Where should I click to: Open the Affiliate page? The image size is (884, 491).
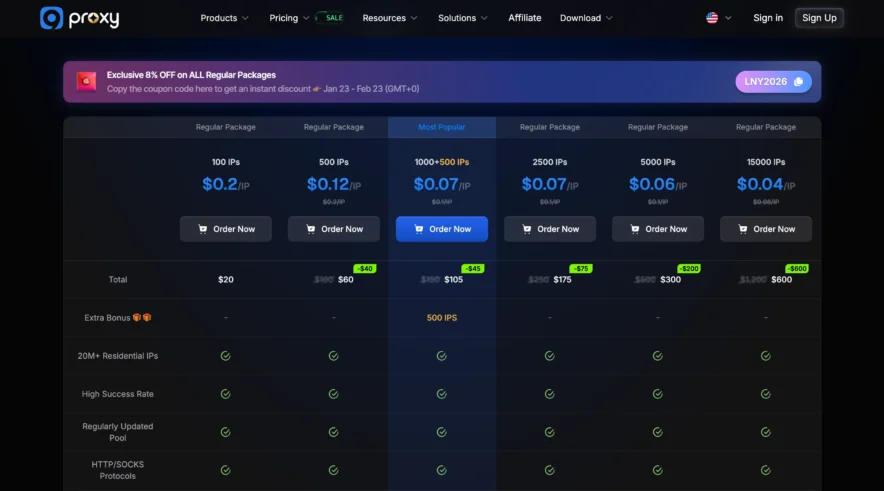(524, 18)
